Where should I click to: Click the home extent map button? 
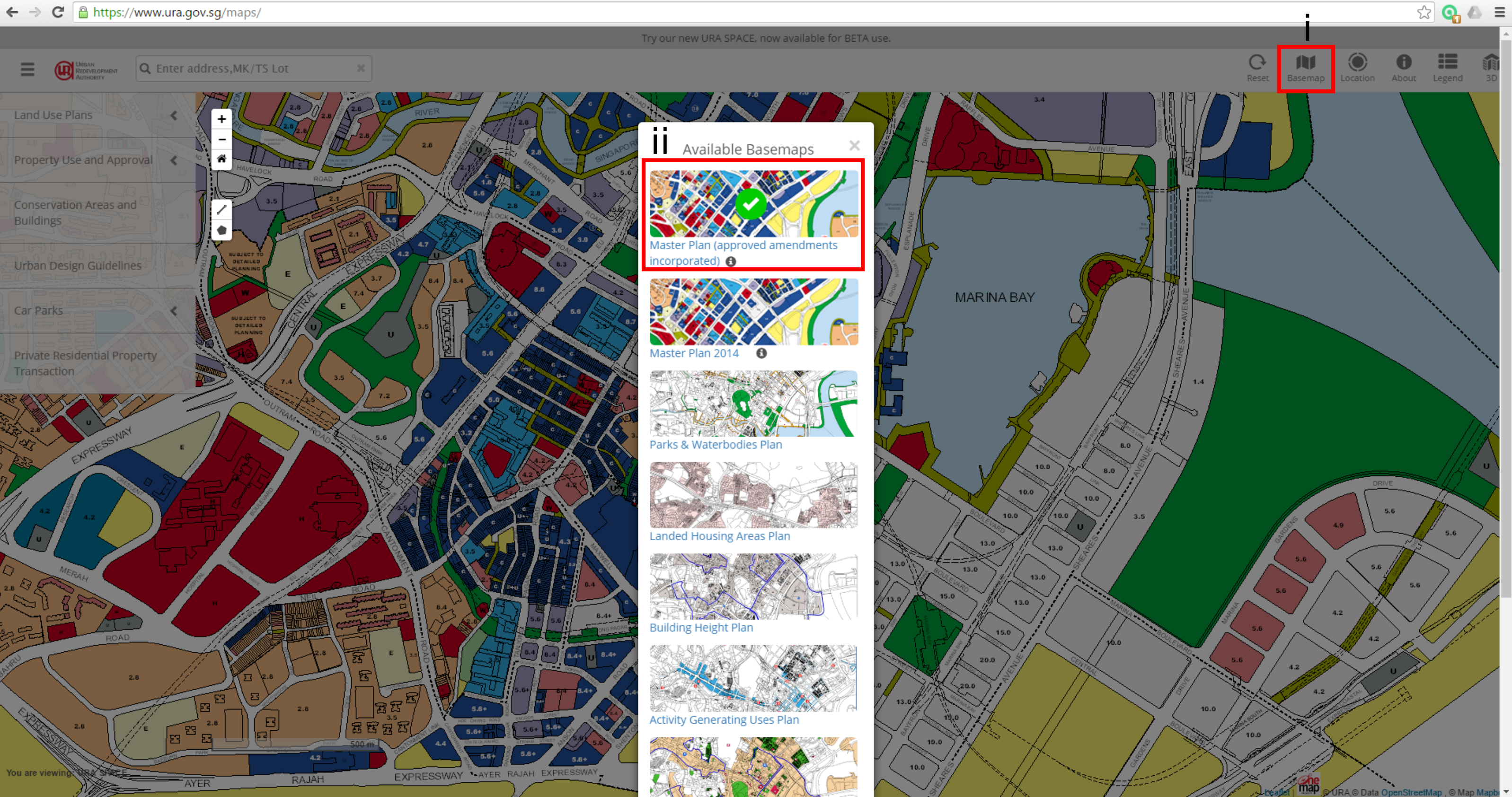tap(221, 158)
